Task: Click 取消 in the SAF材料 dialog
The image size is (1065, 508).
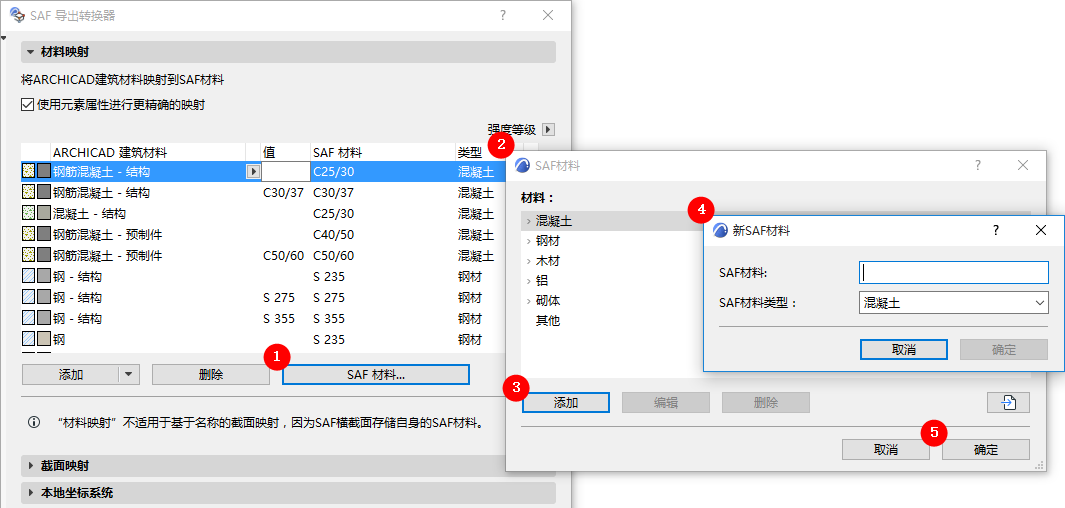Action: point(886,450)
